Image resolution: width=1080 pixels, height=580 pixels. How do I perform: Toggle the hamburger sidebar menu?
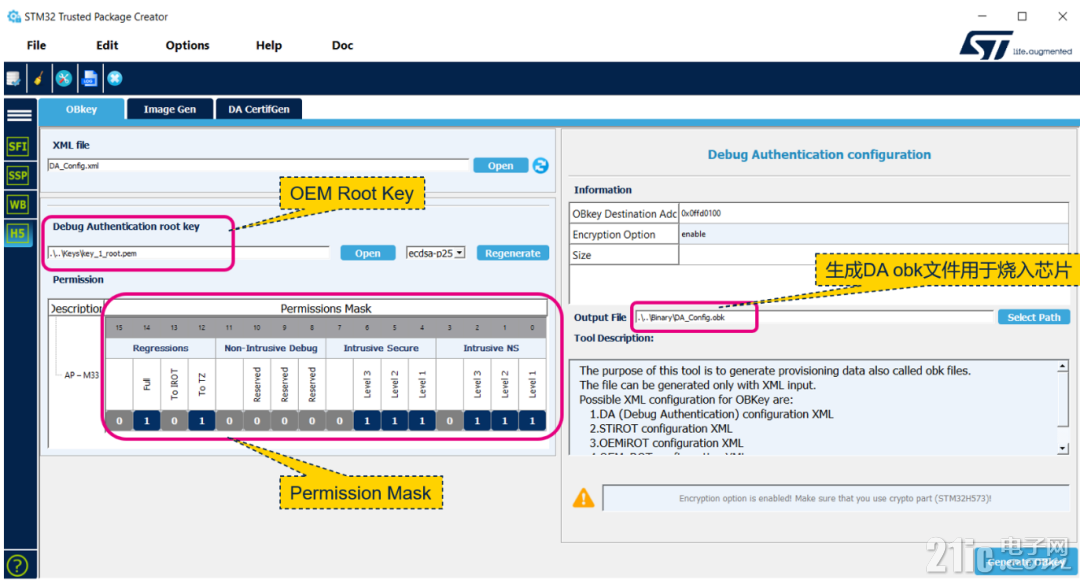coord(19,115)
